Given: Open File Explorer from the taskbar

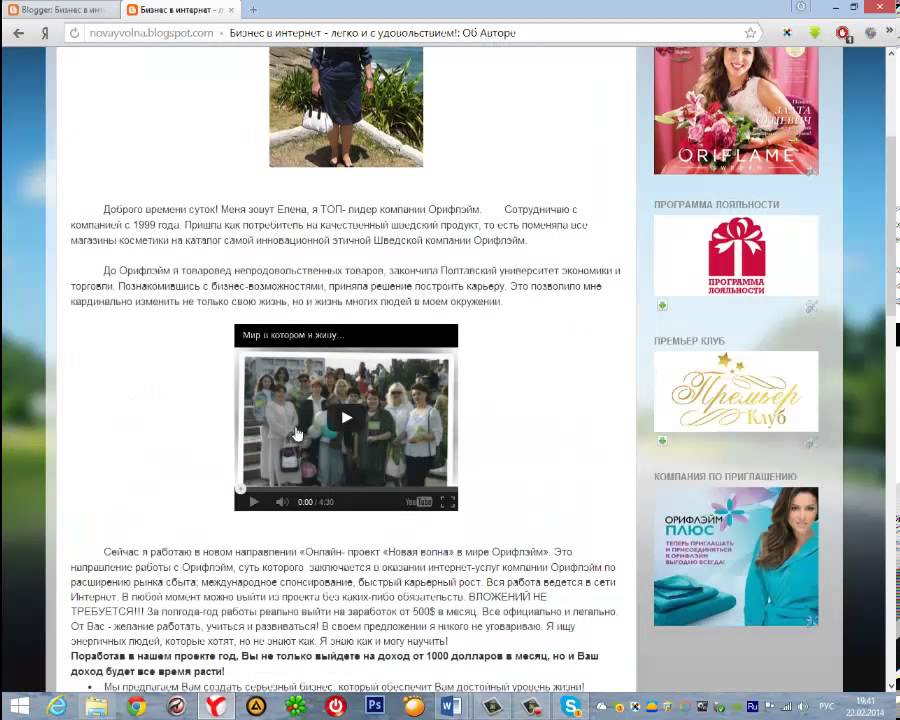Looking at the screenshot, I should tap(96, 706).
